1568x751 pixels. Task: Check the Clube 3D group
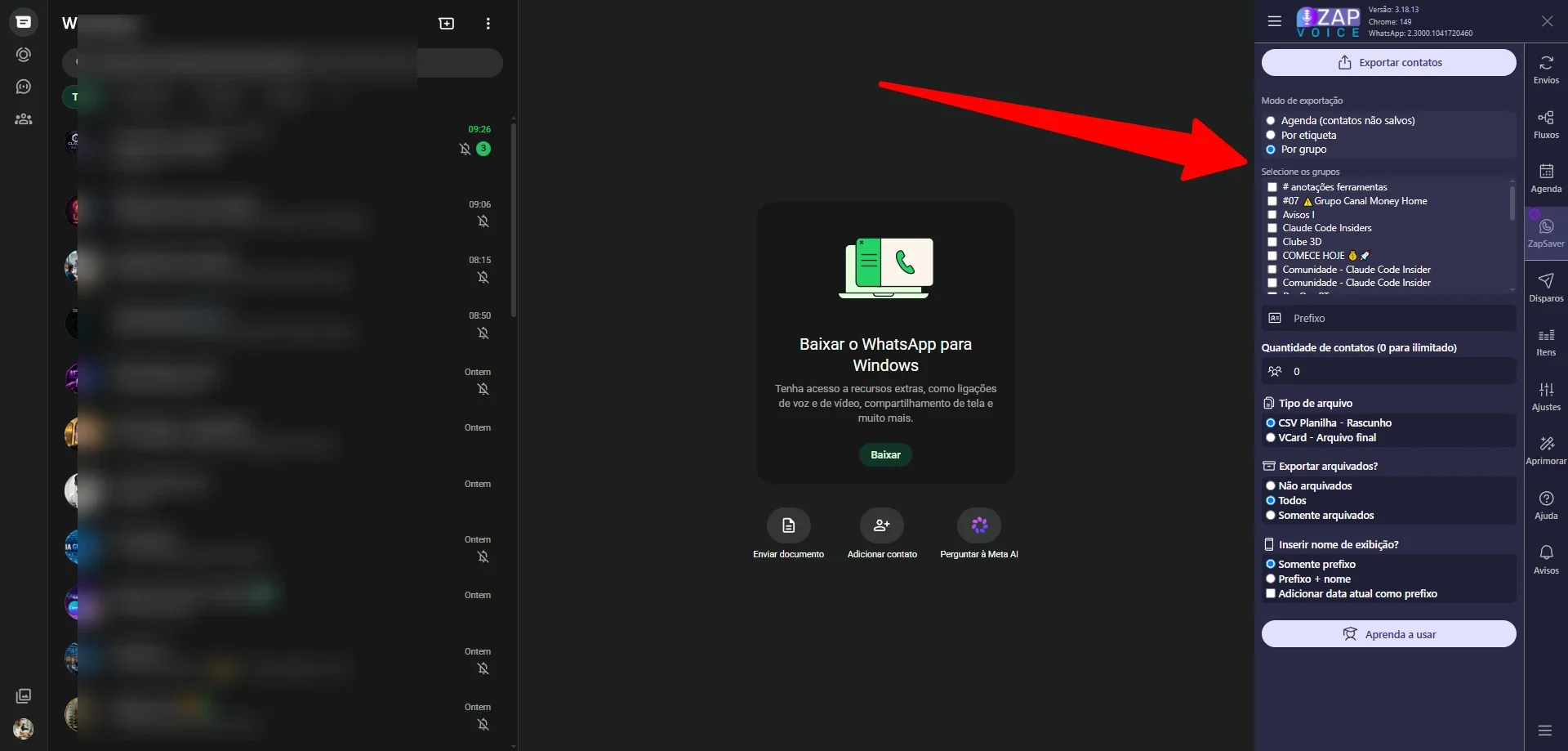[x=1272, y=242]
